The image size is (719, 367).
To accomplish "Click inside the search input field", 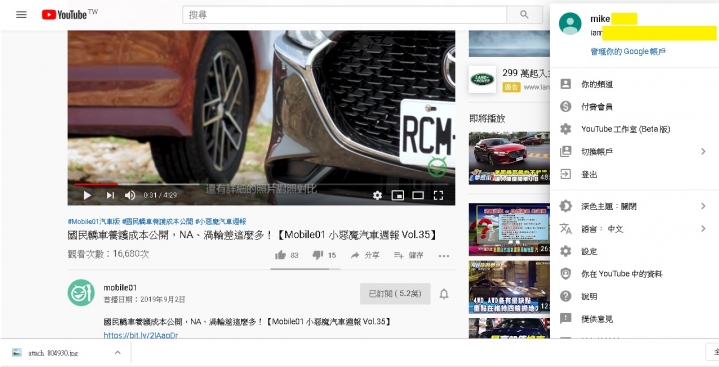I will point(344,15).
